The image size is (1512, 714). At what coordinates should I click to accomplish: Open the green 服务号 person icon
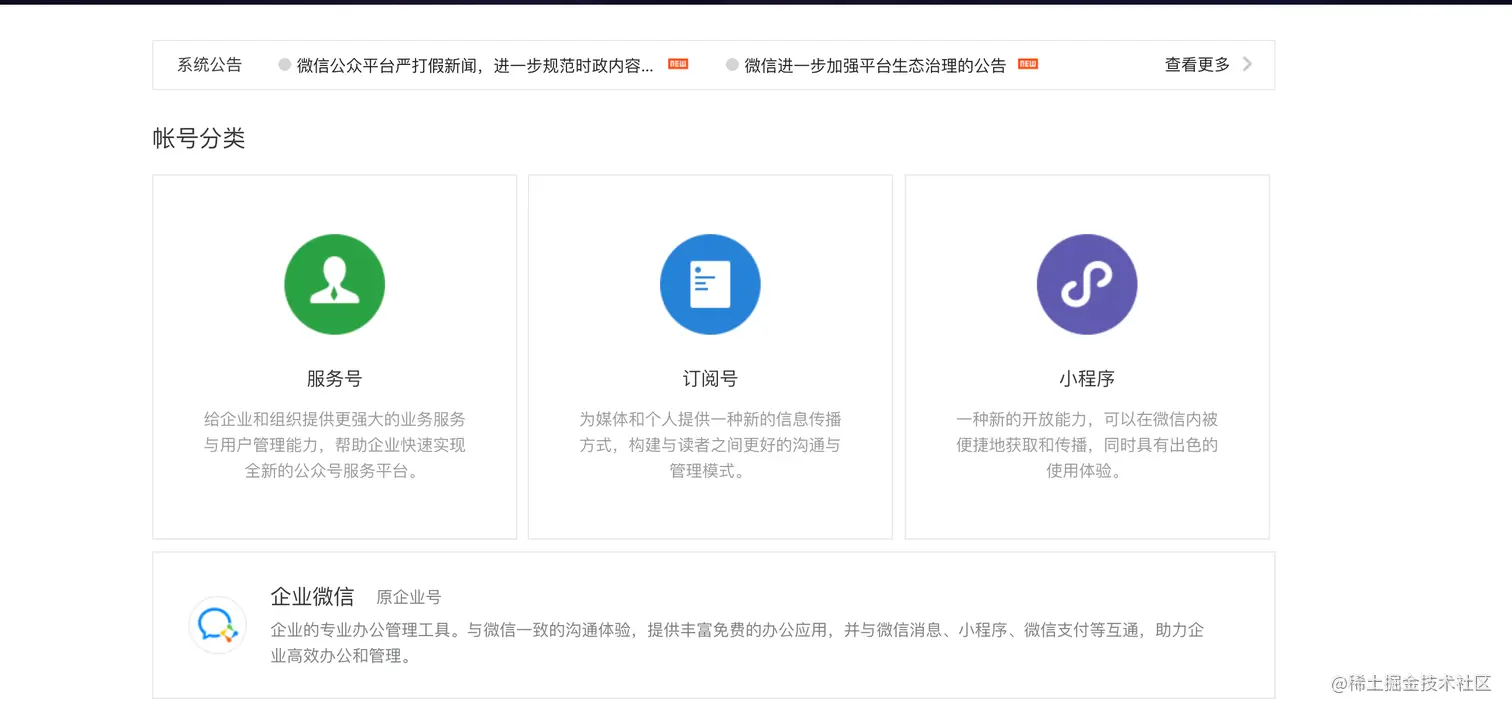tap(334, 284)
